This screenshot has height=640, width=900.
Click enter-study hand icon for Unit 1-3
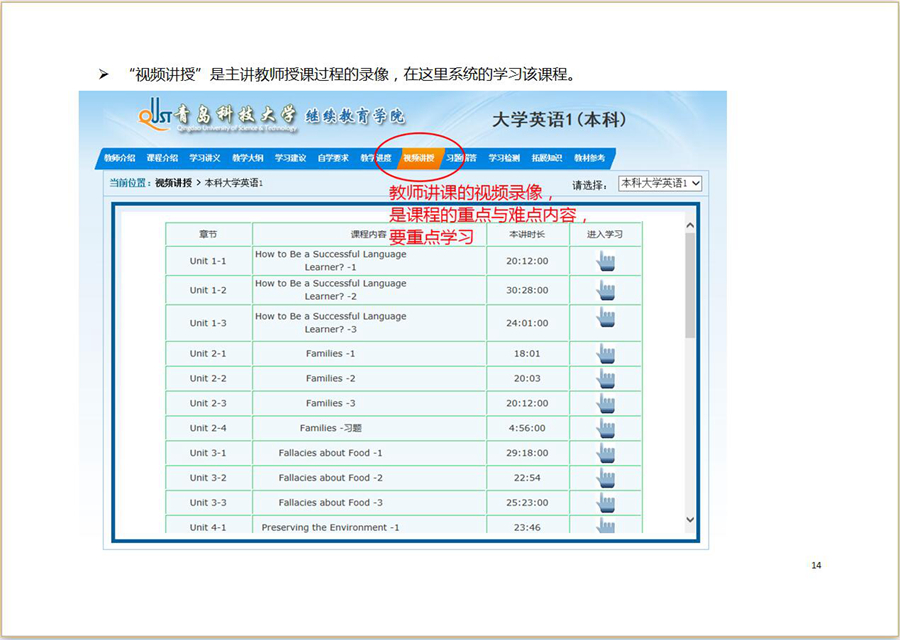pyautogui.click(x=605, y=317)
